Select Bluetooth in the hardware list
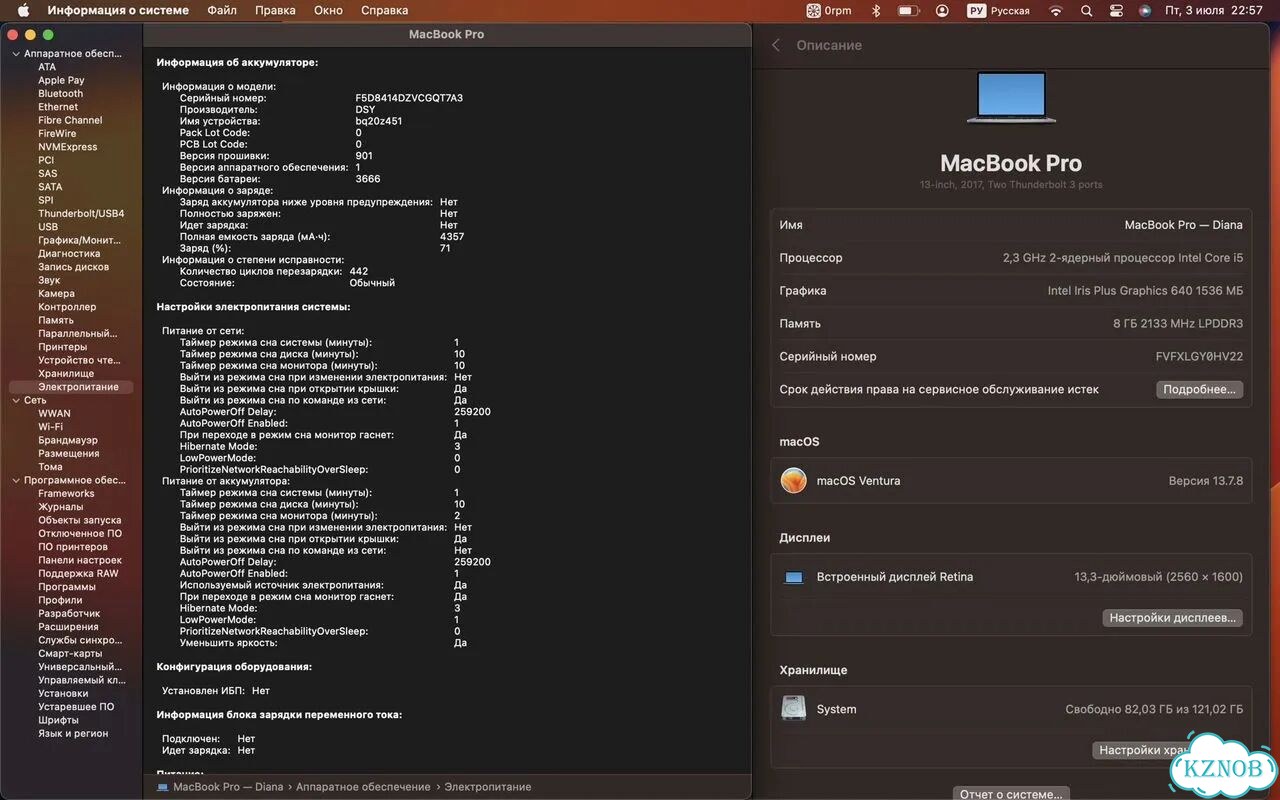This screenshot has width=1280, height=800. [x=61, y=93]
